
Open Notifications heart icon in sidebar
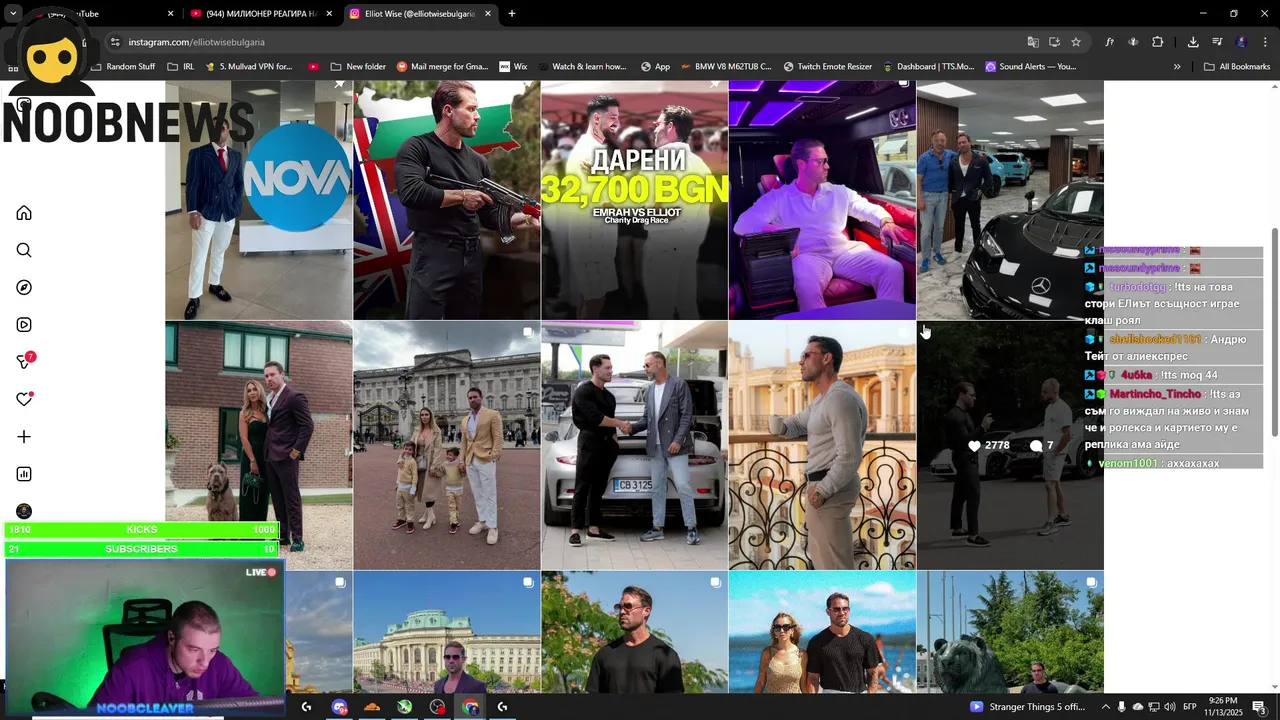tap(24, 399)
